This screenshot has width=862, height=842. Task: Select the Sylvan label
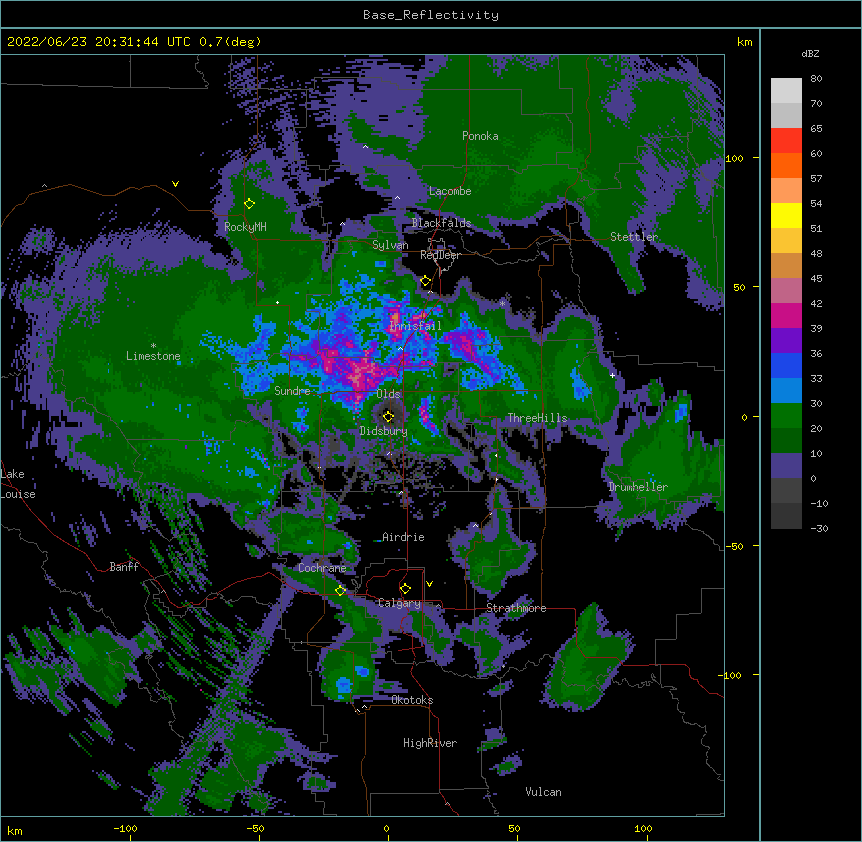[x=390, y=245]
